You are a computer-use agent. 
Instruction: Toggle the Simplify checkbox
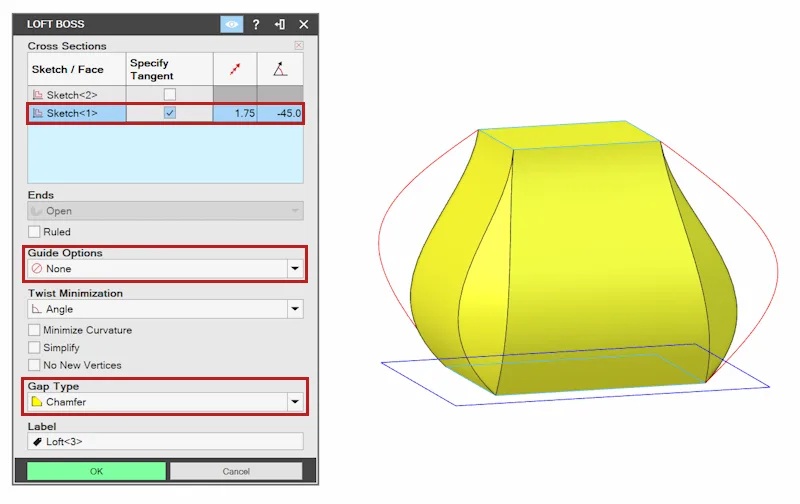point(34,347)
